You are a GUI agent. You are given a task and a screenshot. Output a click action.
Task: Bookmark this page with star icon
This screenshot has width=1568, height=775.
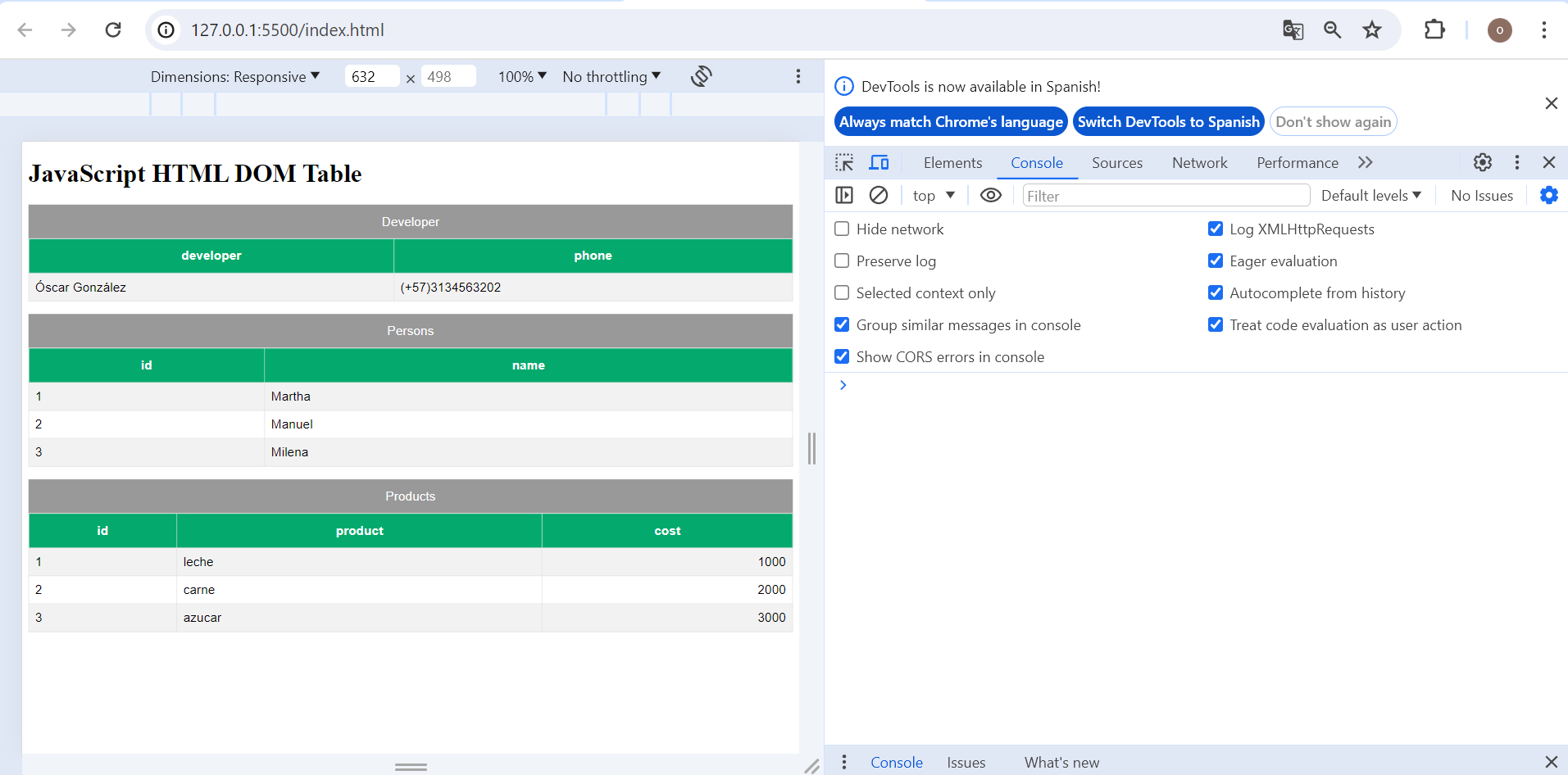coord(1372,30)
